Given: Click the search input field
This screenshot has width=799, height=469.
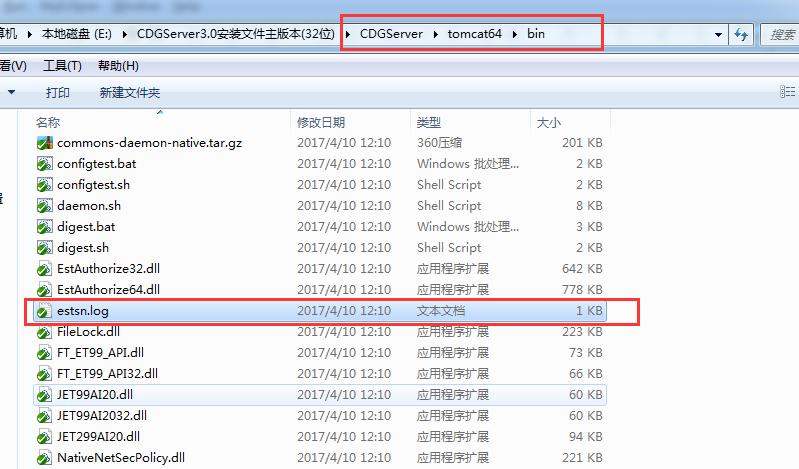Looking at the screenshot, I should pyautogui.click(x=780, y=35).
